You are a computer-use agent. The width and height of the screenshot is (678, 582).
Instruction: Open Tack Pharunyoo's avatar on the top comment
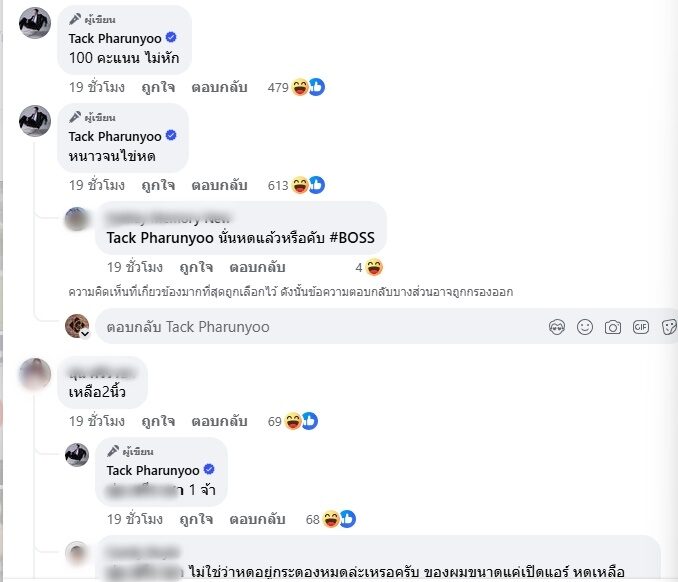point(35,23)
